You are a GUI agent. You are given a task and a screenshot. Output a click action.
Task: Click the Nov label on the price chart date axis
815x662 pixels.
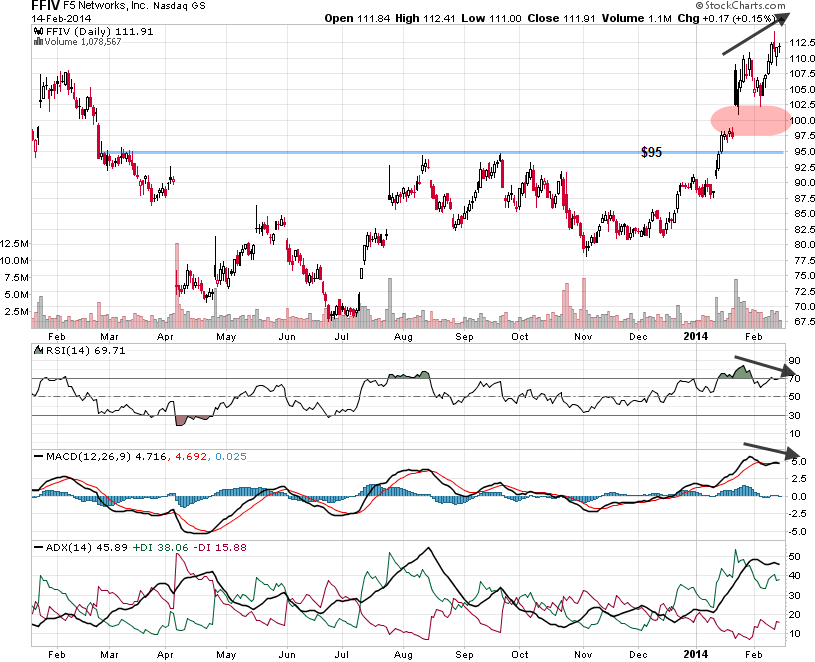pos(583,337)
